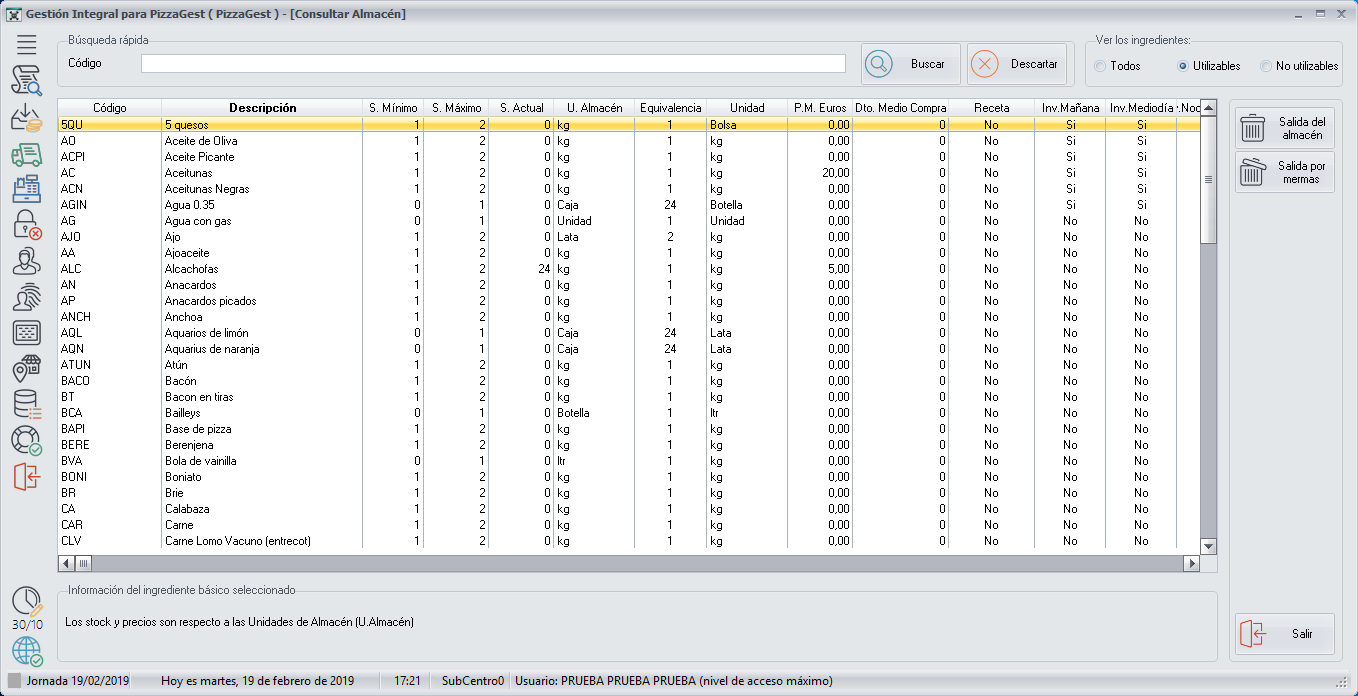
Task: Click the table's scroll down arrow
Action: click(1208, 546)
